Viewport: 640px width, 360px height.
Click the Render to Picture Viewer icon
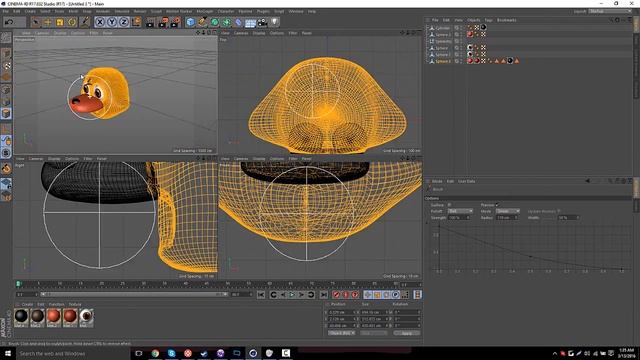coord(163,22)
